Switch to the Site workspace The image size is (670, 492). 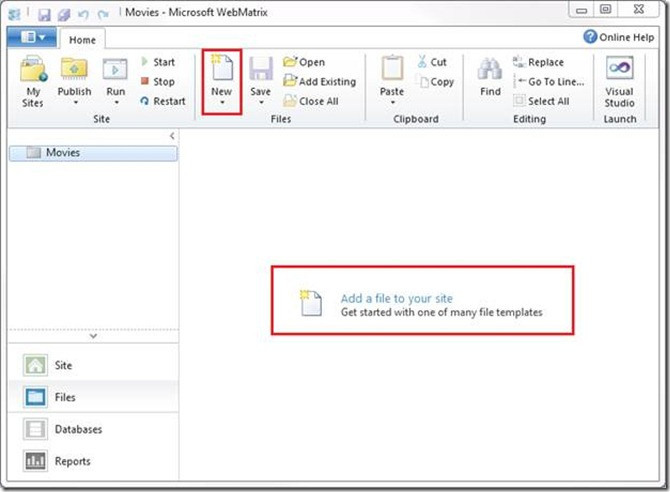point(93,365)
